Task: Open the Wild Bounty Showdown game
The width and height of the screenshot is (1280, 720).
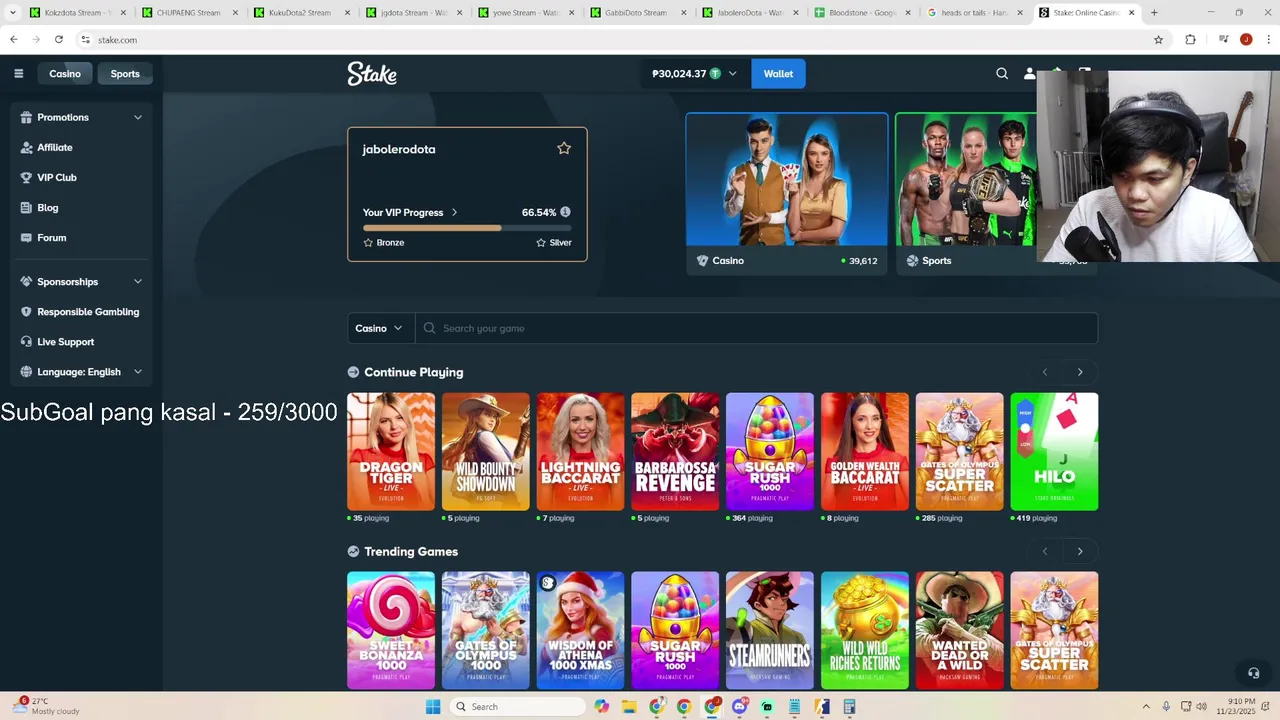Action: tap(486, 451)
